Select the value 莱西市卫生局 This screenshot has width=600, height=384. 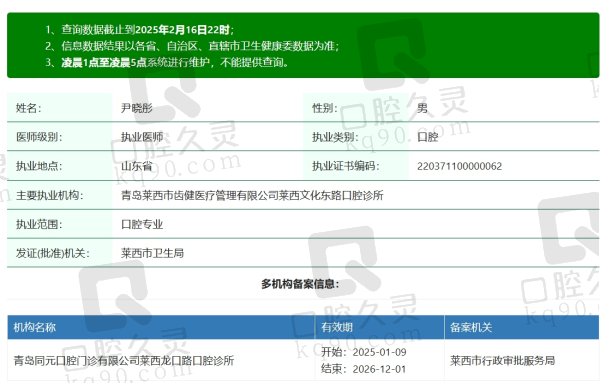tap(152, 253)
